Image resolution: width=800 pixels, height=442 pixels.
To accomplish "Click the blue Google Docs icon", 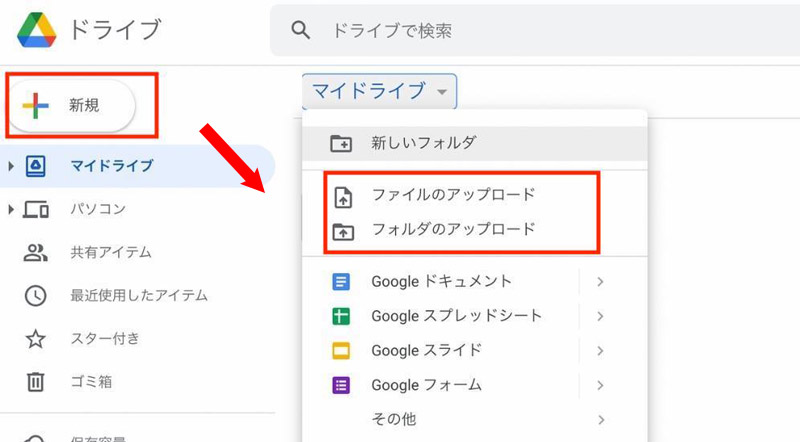I will [x=341, y=282].
